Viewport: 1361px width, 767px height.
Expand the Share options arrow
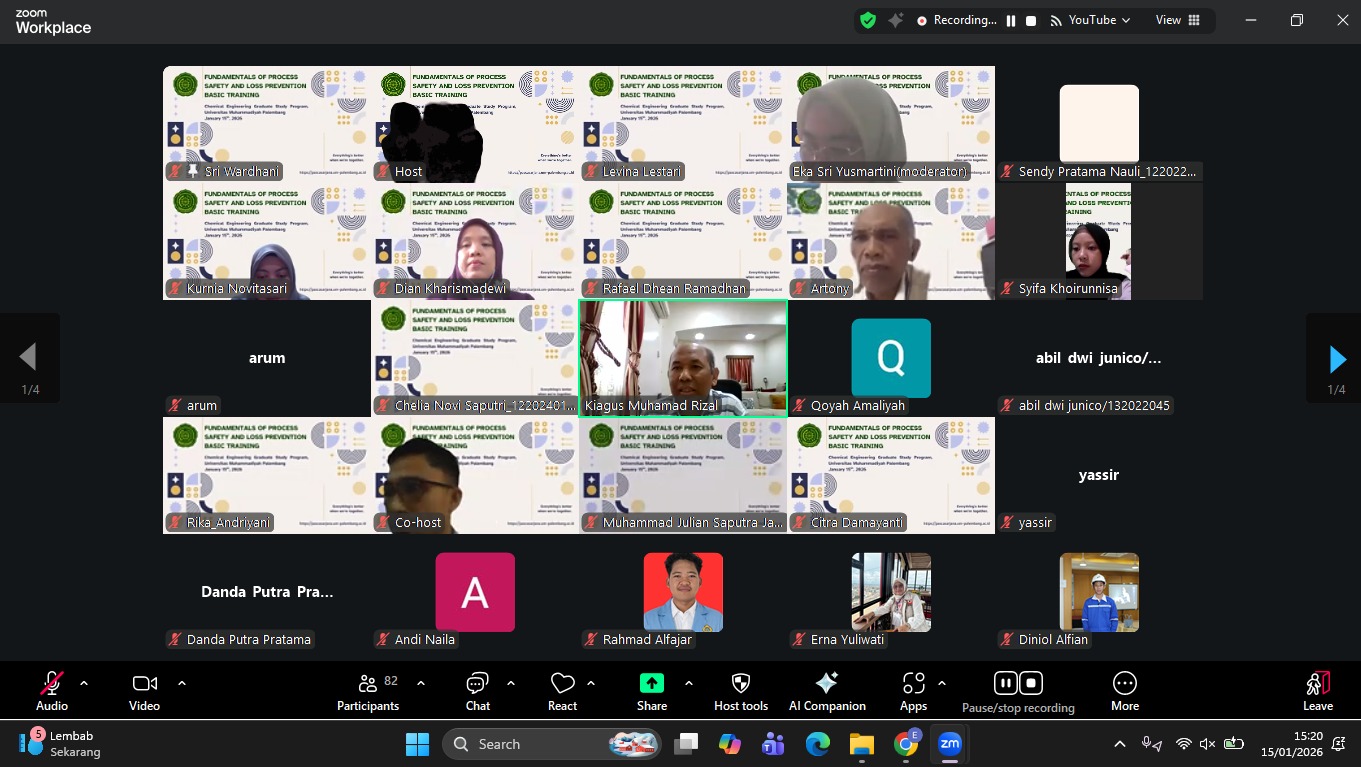(x=688, y=683)
